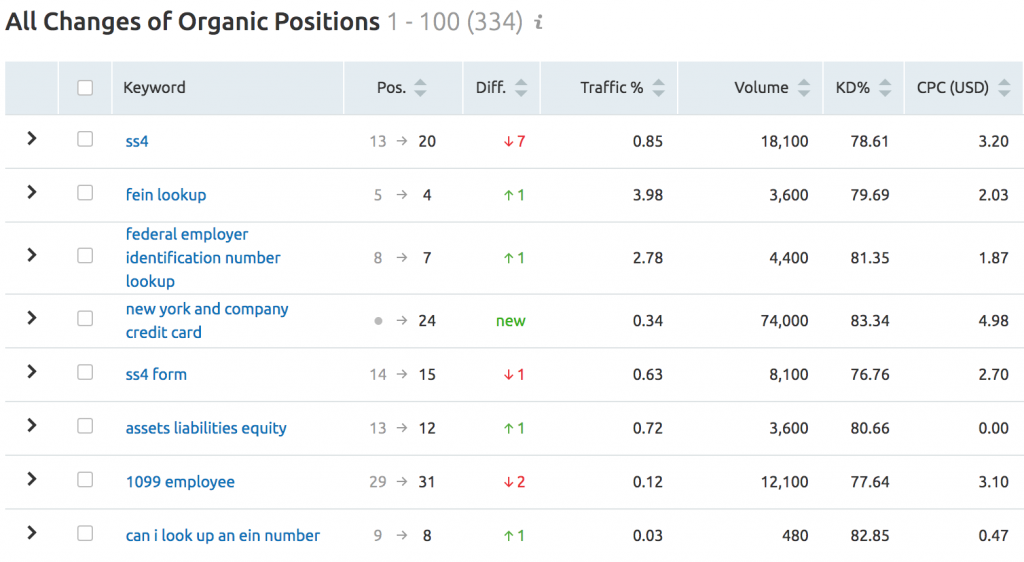Check the box for ss4 form row
The width and height of the screenshot is (1024, 562).
(85, 372)
